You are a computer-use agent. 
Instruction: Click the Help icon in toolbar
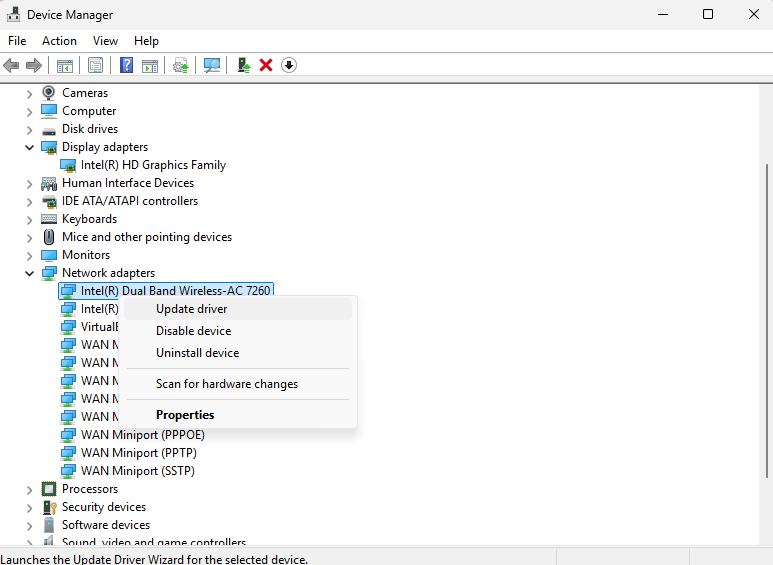127,65
